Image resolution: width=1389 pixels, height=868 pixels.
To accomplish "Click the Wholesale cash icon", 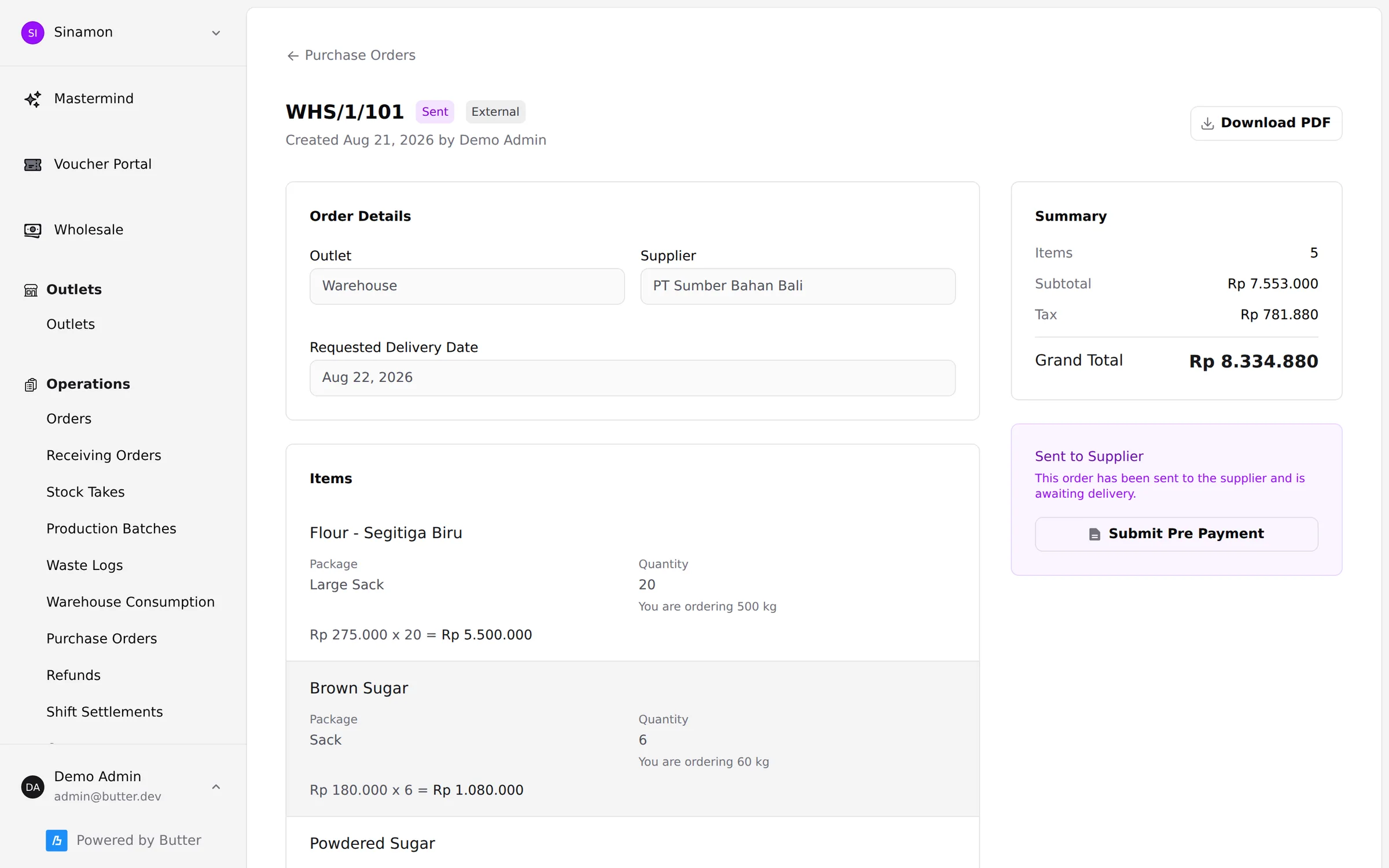I will coord(32,230).
